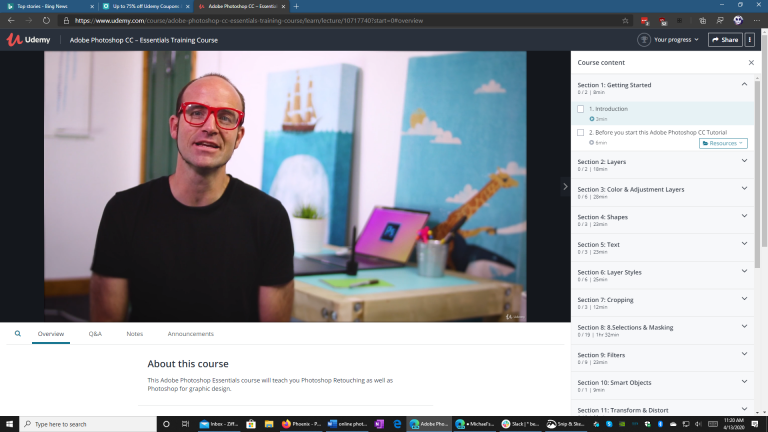Click the Windows taskbar search box
Viewport: 768px width, 432px height.
coord(88,424)
